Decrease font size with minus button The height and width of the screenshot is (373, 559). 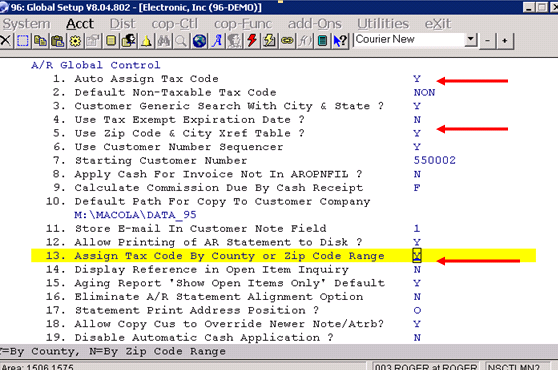[x=487, y=41]
